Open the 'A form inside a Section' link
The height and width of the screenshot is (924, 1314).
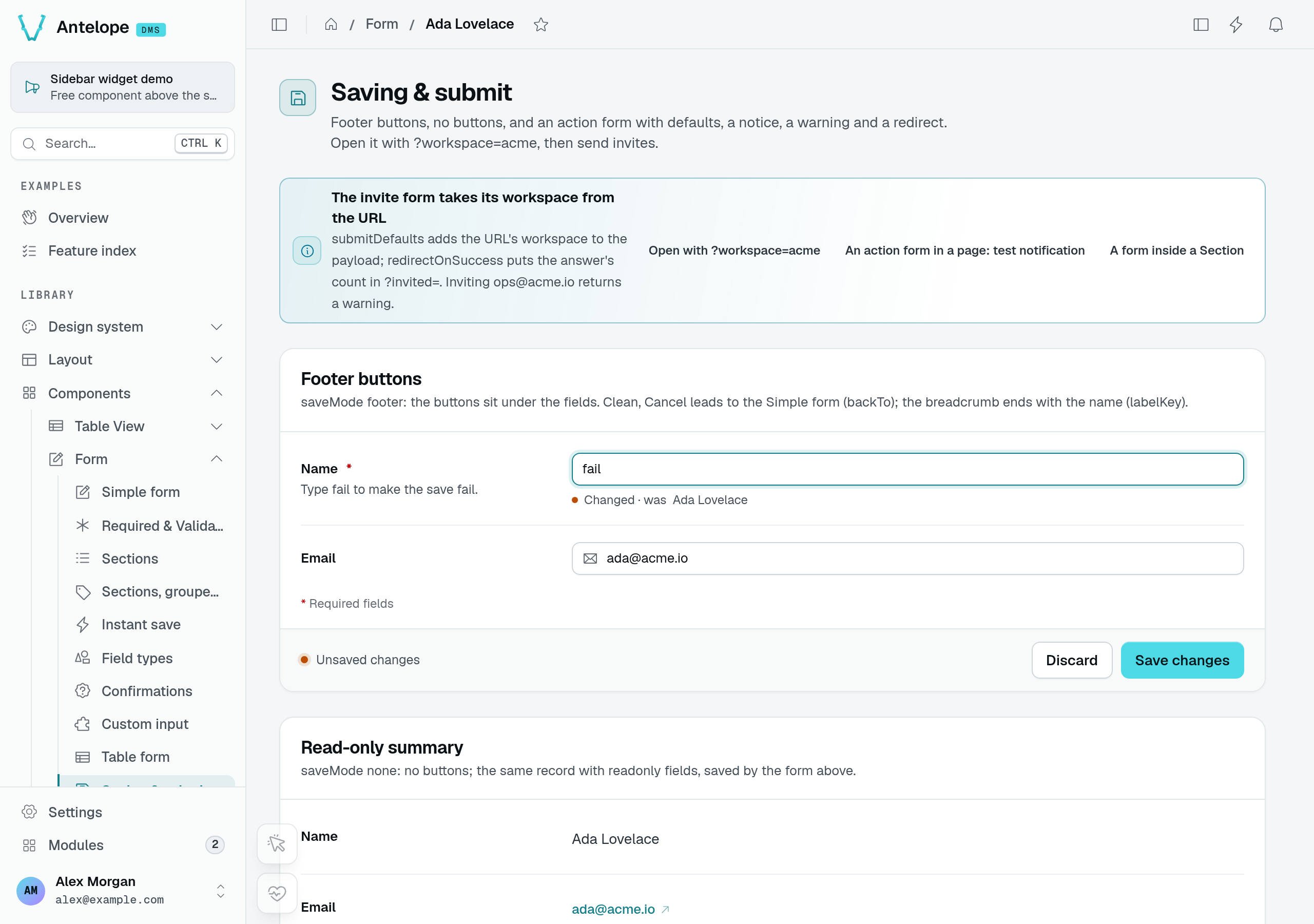(x=1176, y=250)
